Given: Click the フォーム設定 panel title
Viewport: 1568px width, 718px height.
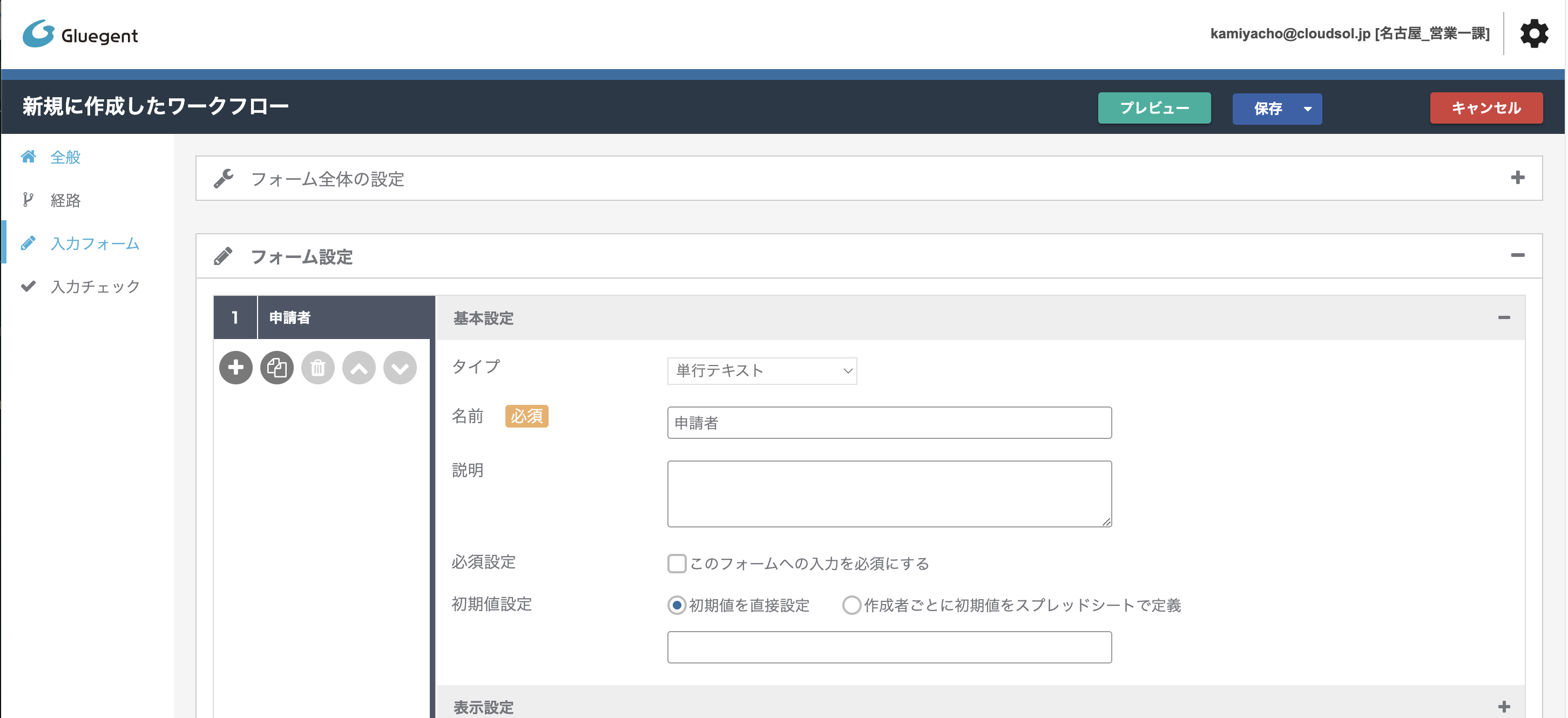Looking at the screenshot, I should (x=302, y=257).
